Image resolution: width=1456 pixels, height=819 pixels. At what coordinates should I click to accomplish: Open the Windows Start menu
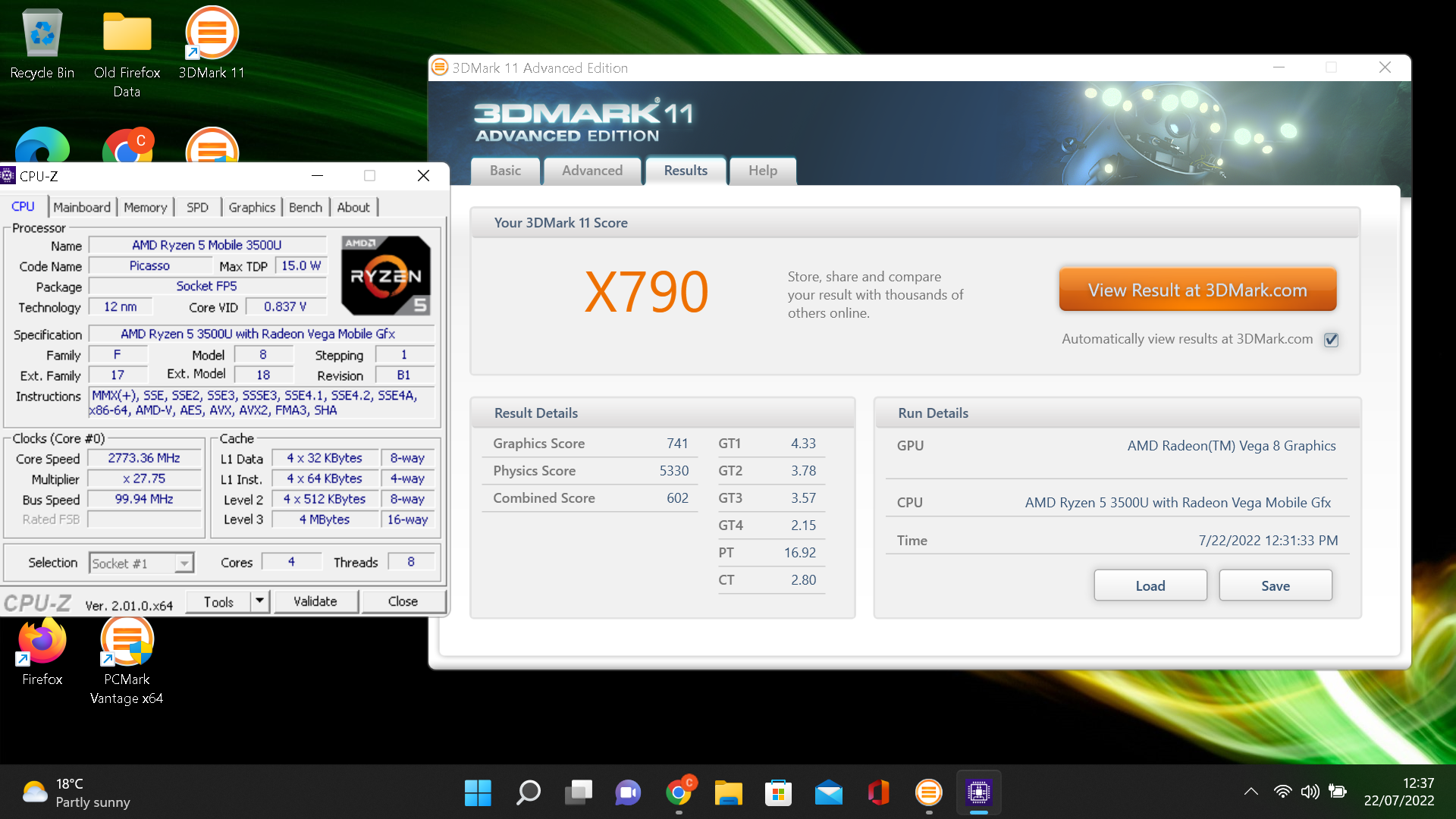click(x=478, y=792)
